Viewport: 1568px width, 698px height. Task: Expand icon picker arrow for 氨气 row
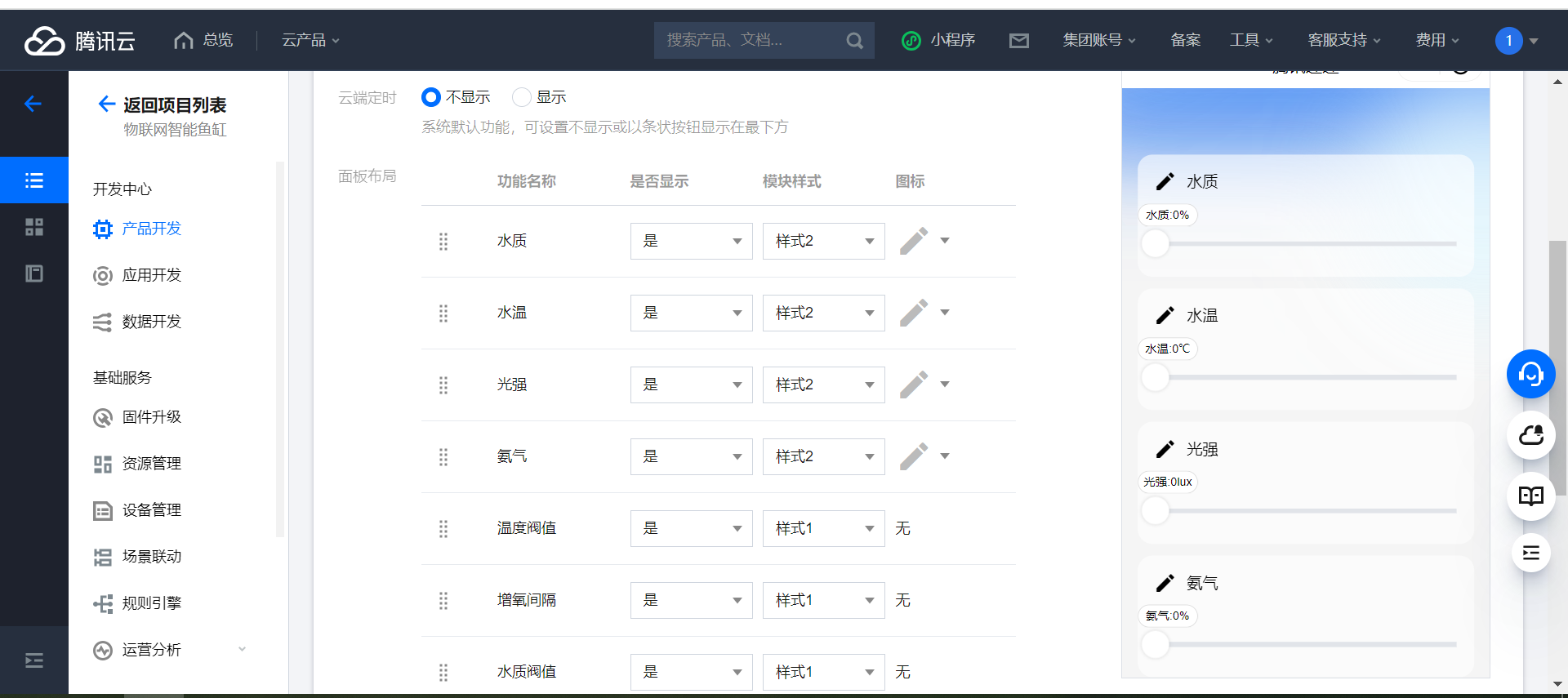(945, 456)
